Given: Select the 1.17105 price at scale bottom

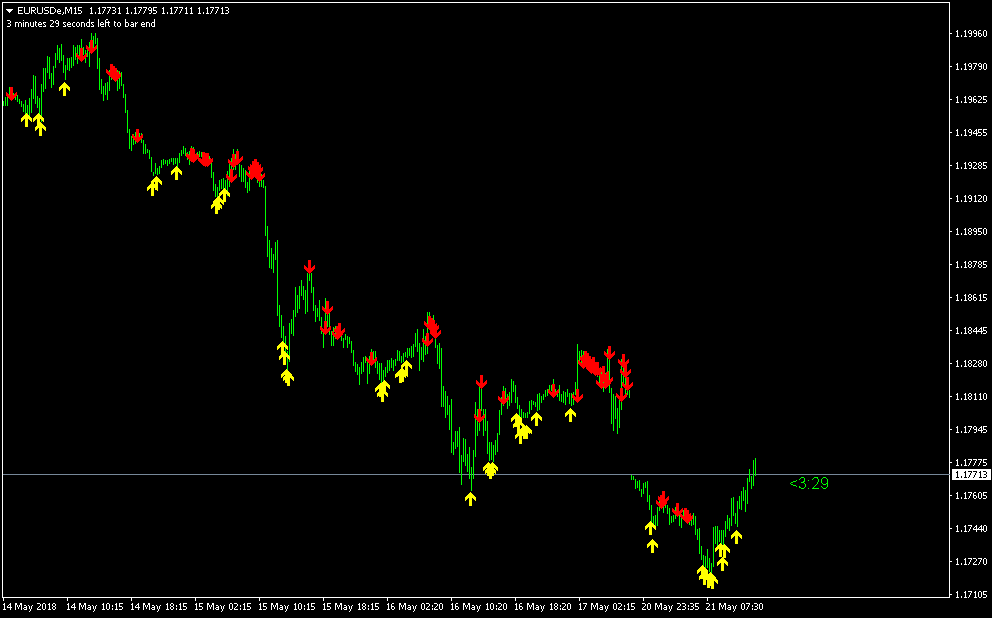Looking at the screenshot, I should pos(968,595).
